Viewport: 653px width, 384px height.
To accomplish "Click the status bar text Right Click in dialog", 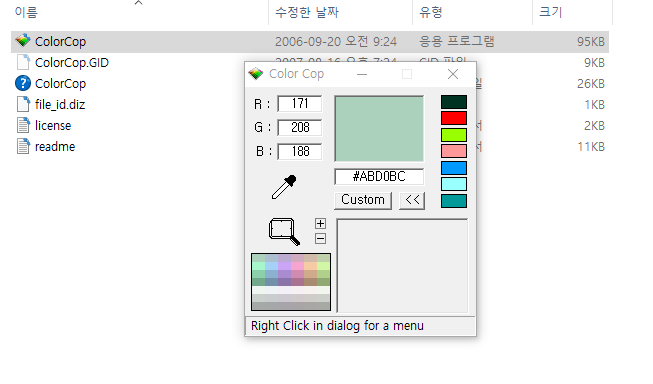I will (337, 326).
